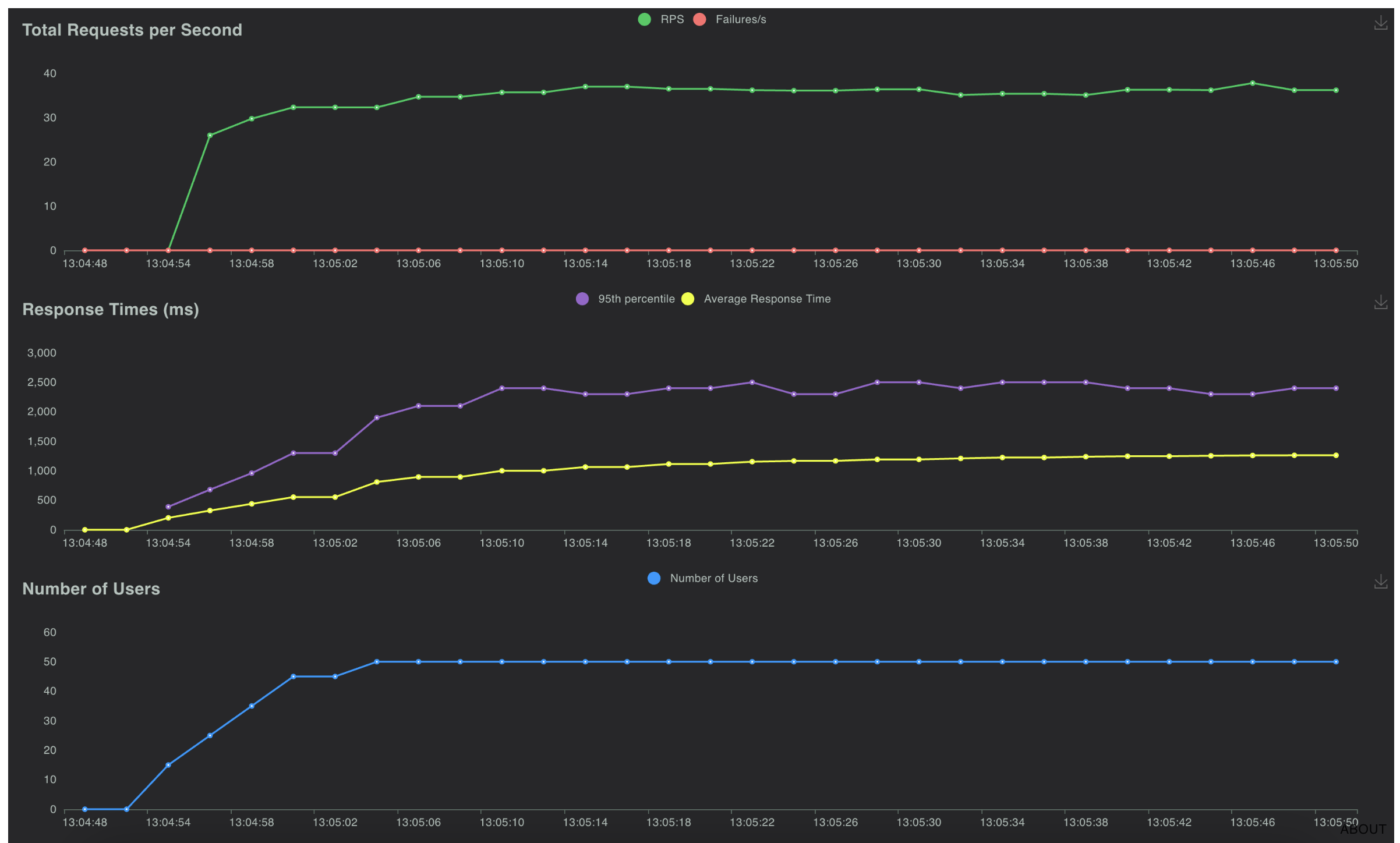
Task: Click the green RPS legend color dot
Action: point(644,19)
